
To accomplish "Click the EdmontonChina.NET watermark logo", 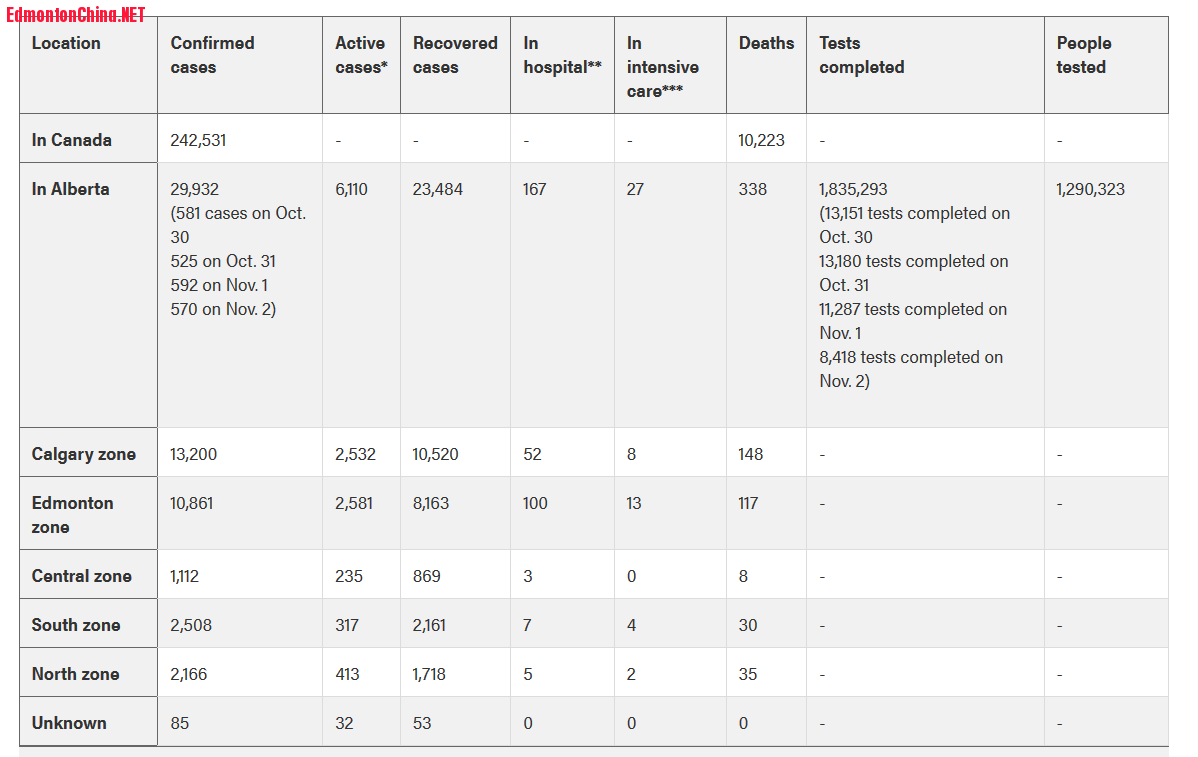I will pyautogui.click(x=76, y=15).
